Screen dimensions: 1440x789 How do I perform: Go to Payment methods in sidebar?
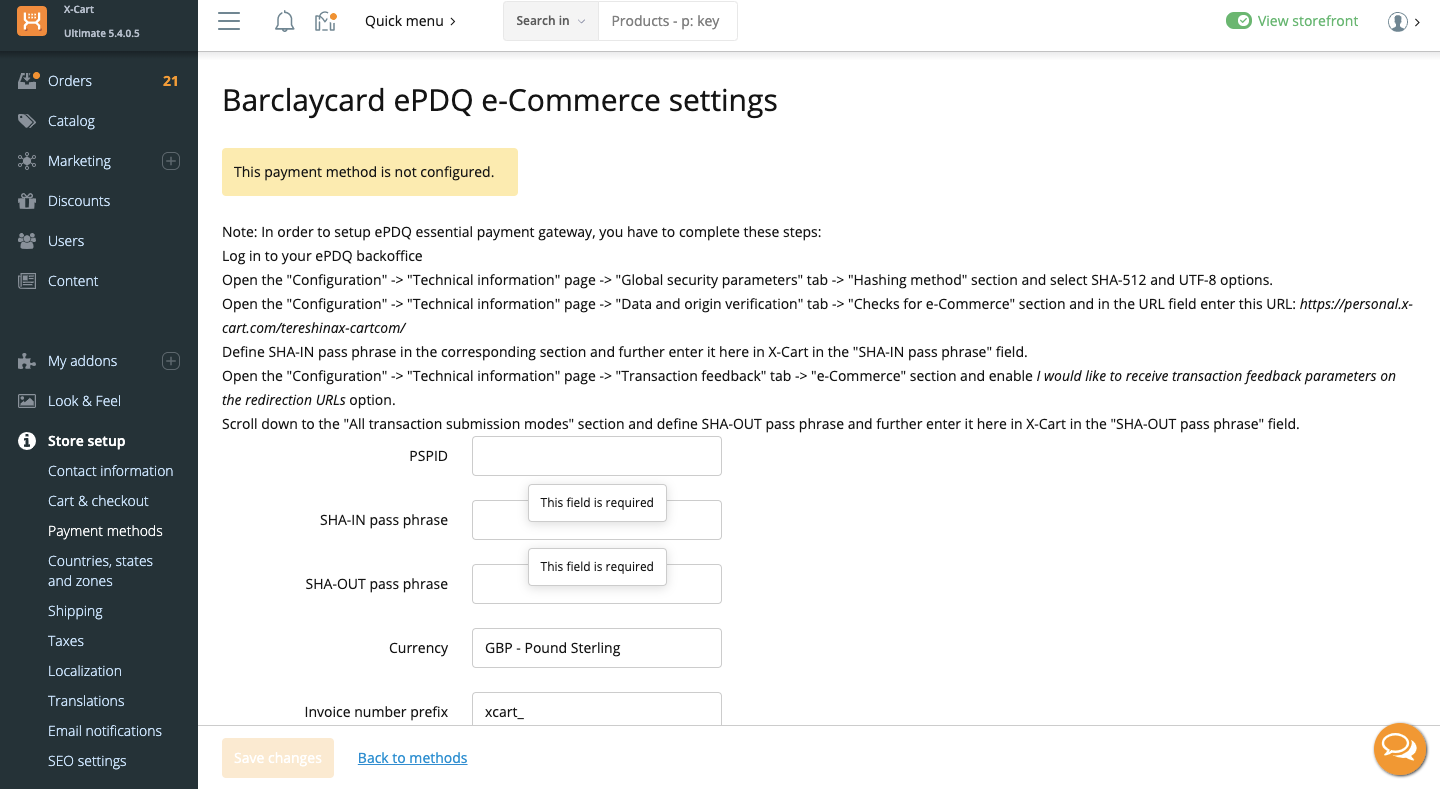[105, 531]
